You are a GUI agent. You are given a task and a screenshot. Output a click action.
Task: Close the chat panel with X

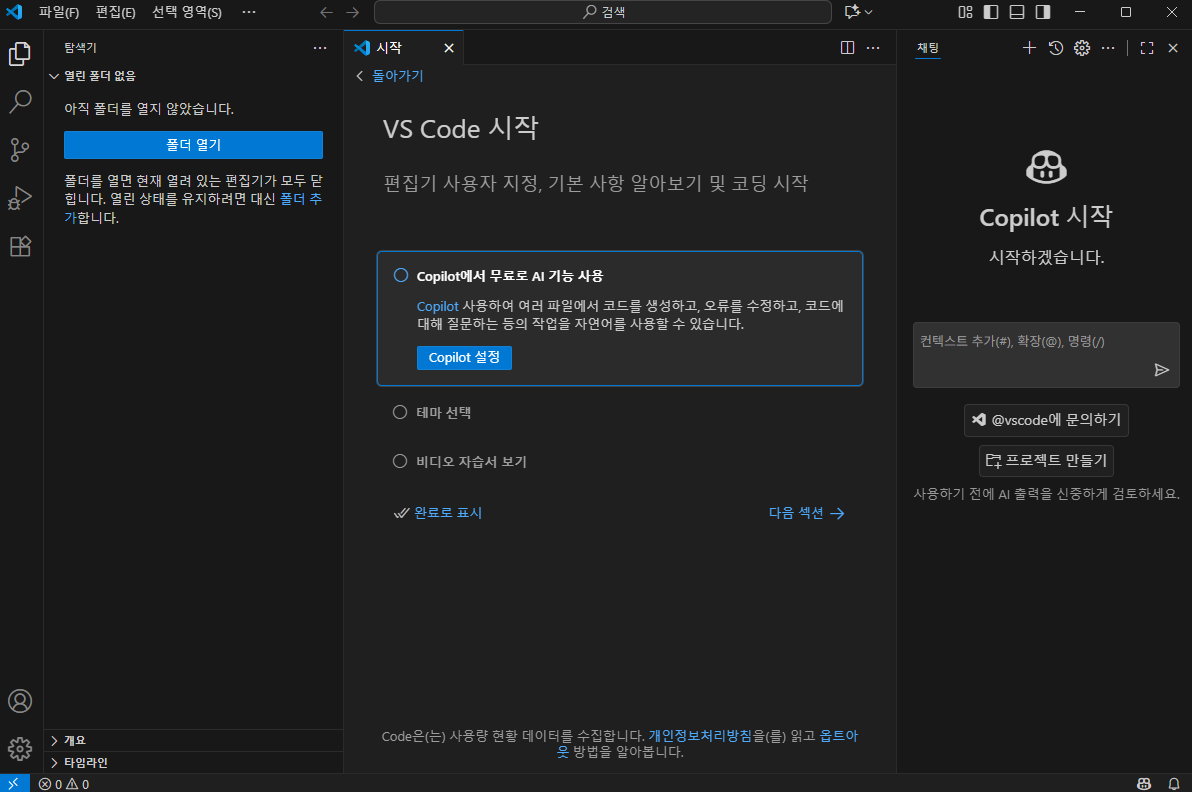pos(1173,48)
